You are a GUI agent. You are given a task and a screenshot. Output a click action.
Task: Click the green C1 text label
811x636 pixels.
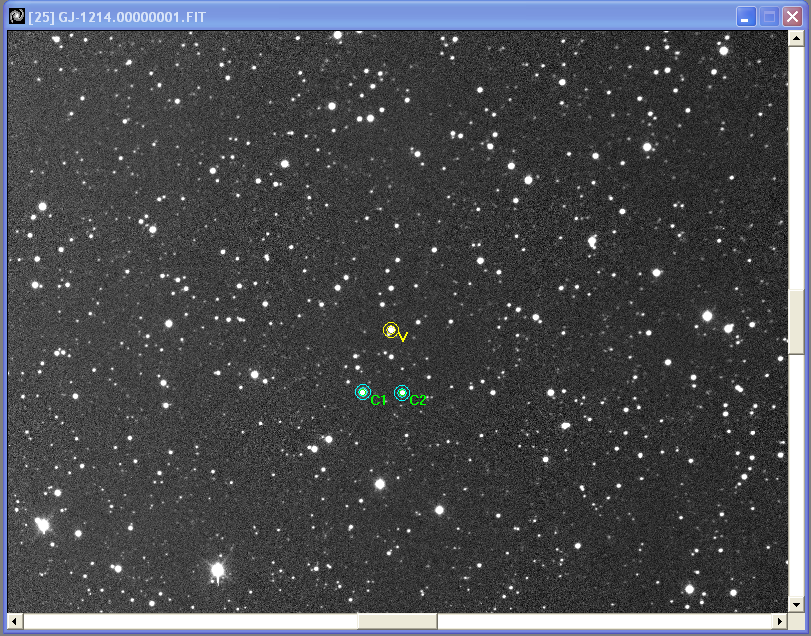click(378, 401)
